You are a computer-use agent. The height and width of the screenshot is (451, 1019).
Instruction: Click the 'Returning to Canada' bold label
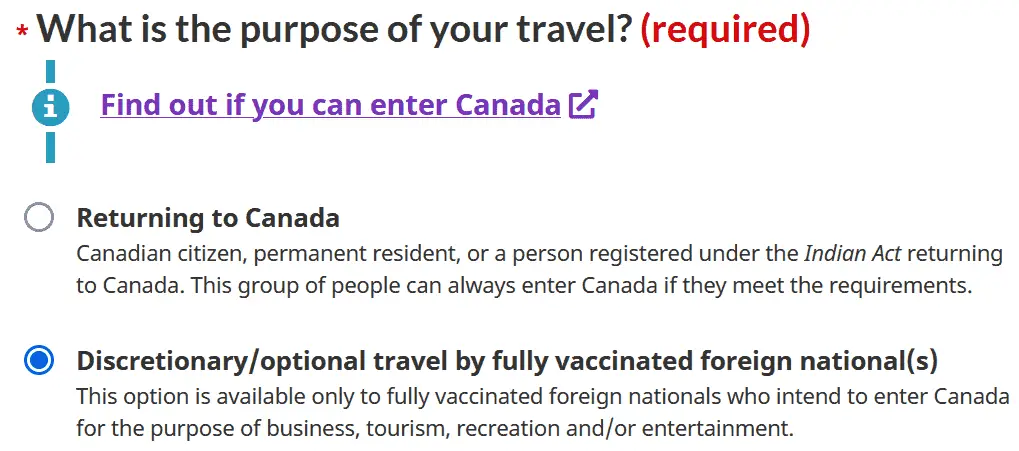(x=208, y=217)
